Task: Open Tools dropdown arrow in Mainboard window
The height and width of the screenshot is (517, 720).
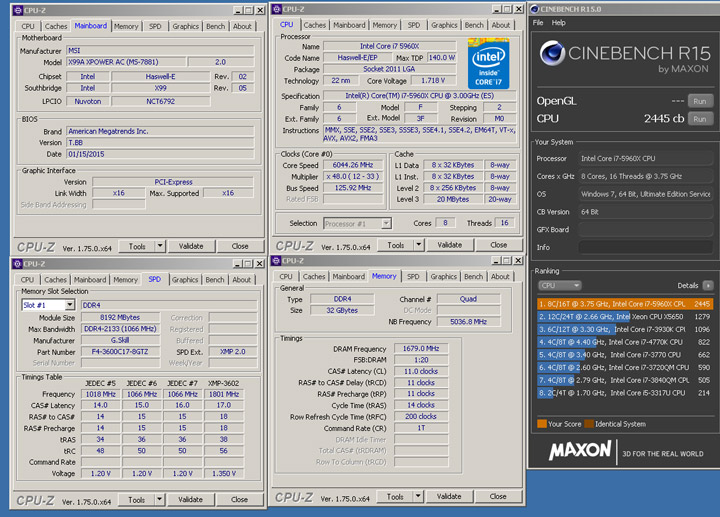Action: (159, 246)
